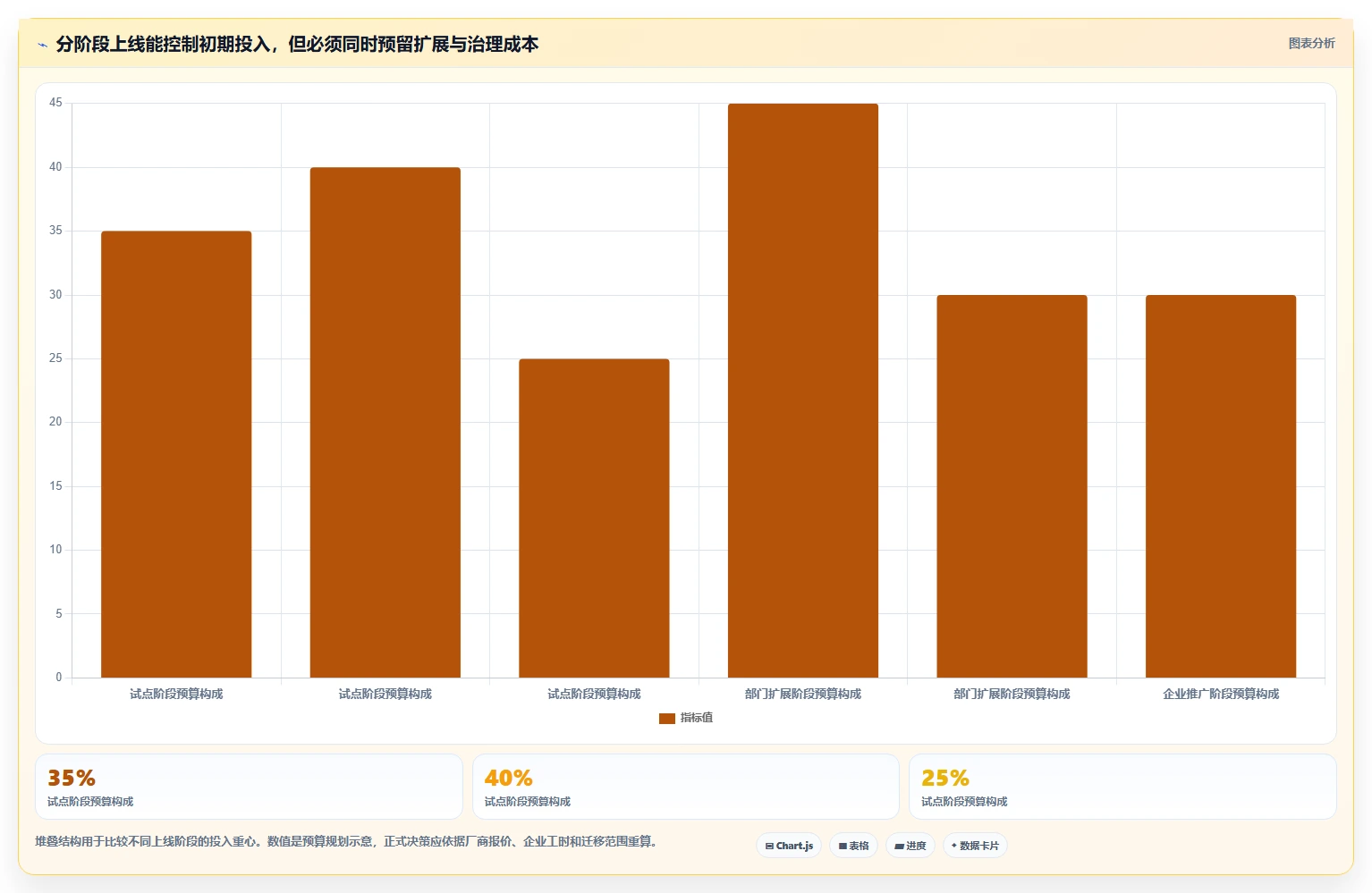Click the y-axis value 15
This screenshot has height=893, width=1372.
coord(55,486)
